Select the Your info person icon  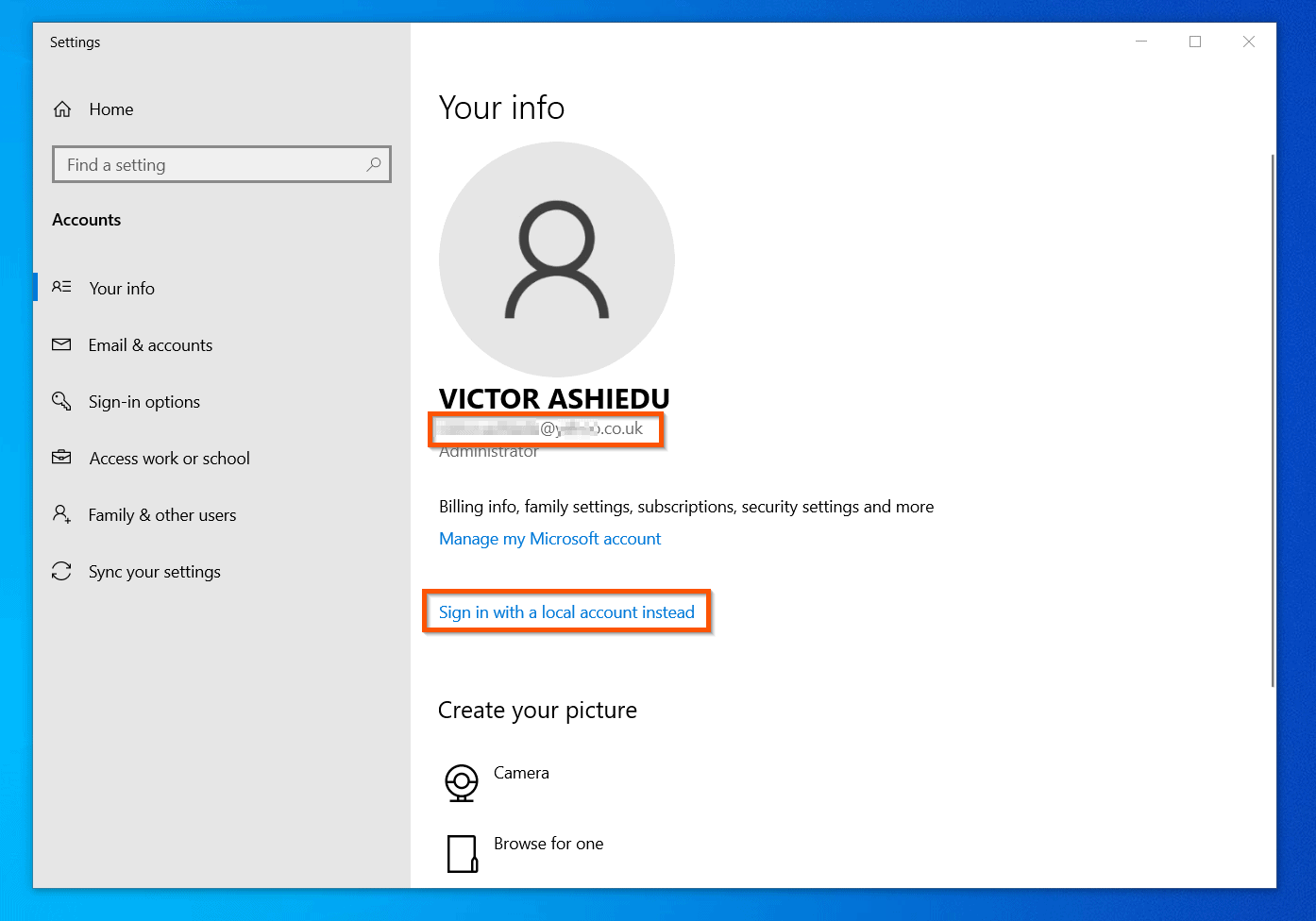[x=61, y=288]
